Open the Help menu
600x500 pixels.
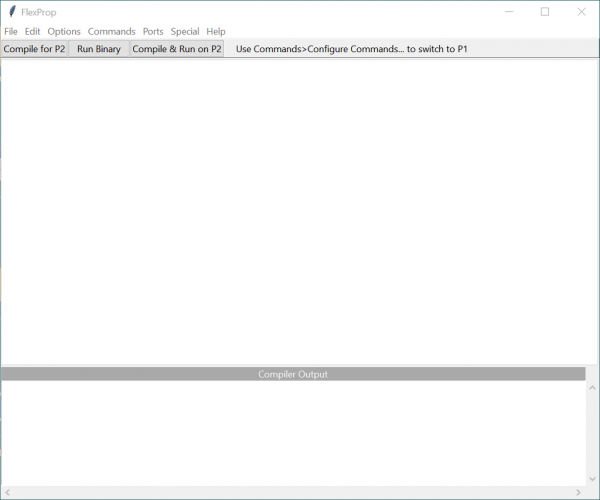click(216, 31)
